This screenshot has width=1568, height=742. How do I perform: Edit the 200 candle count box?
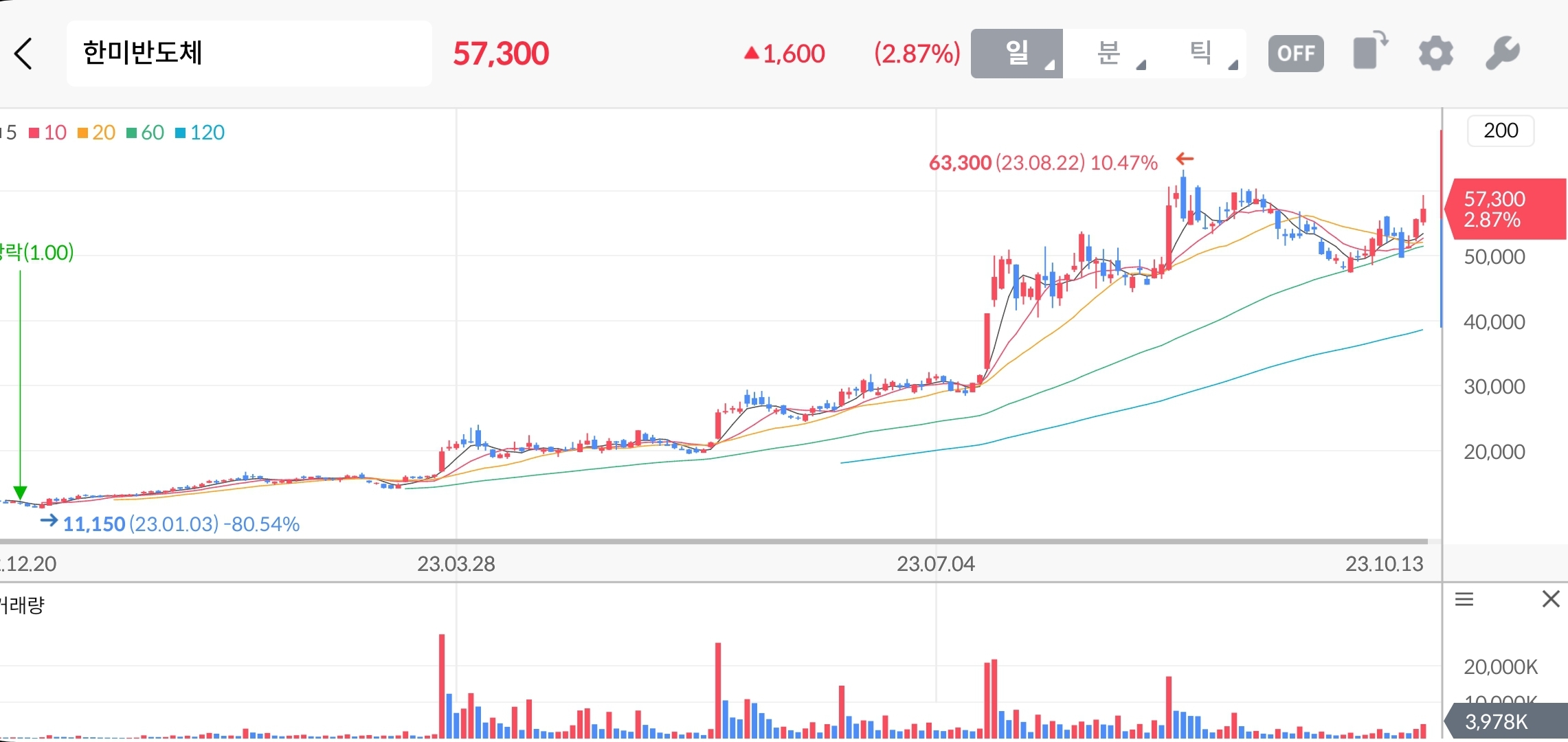1500,131
